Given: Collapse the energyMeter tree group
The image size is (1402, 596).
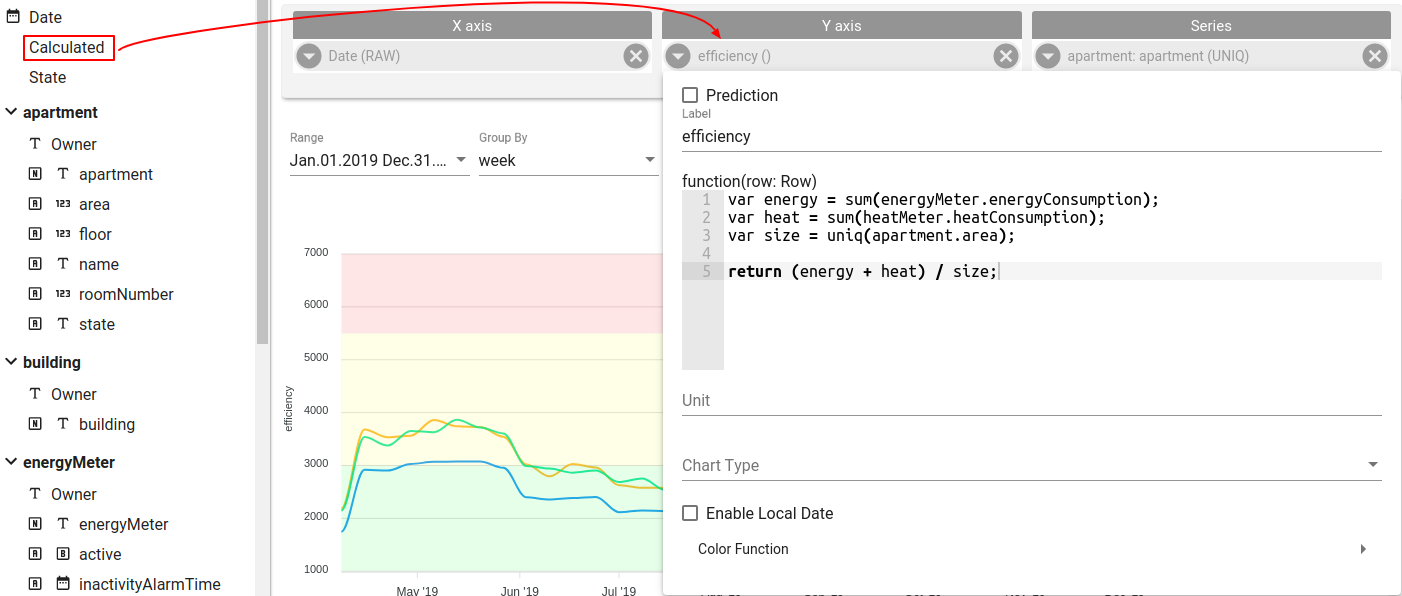Looking at the screenshot, I should (x=11, y=462).
